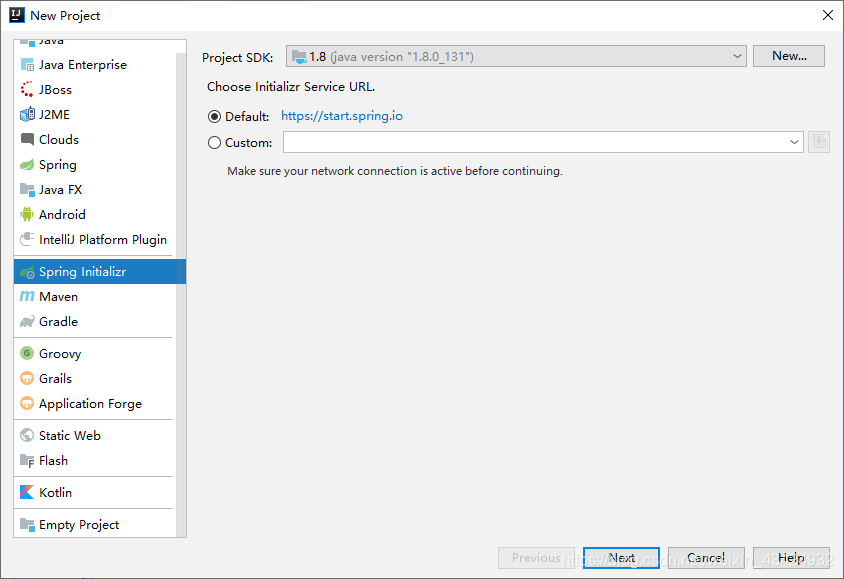Choose Java Enterprise project type
This screenshot has height=579, width=844.
(x=83, y=65)
